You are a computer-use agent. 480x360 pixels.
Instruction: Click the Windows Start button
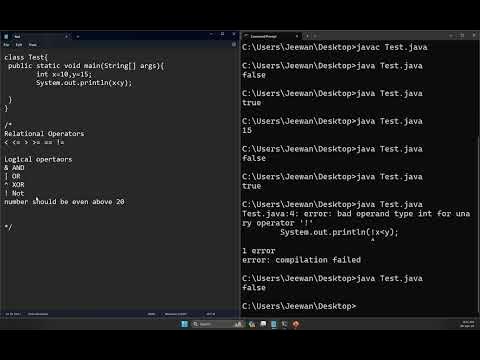point(184,324)
